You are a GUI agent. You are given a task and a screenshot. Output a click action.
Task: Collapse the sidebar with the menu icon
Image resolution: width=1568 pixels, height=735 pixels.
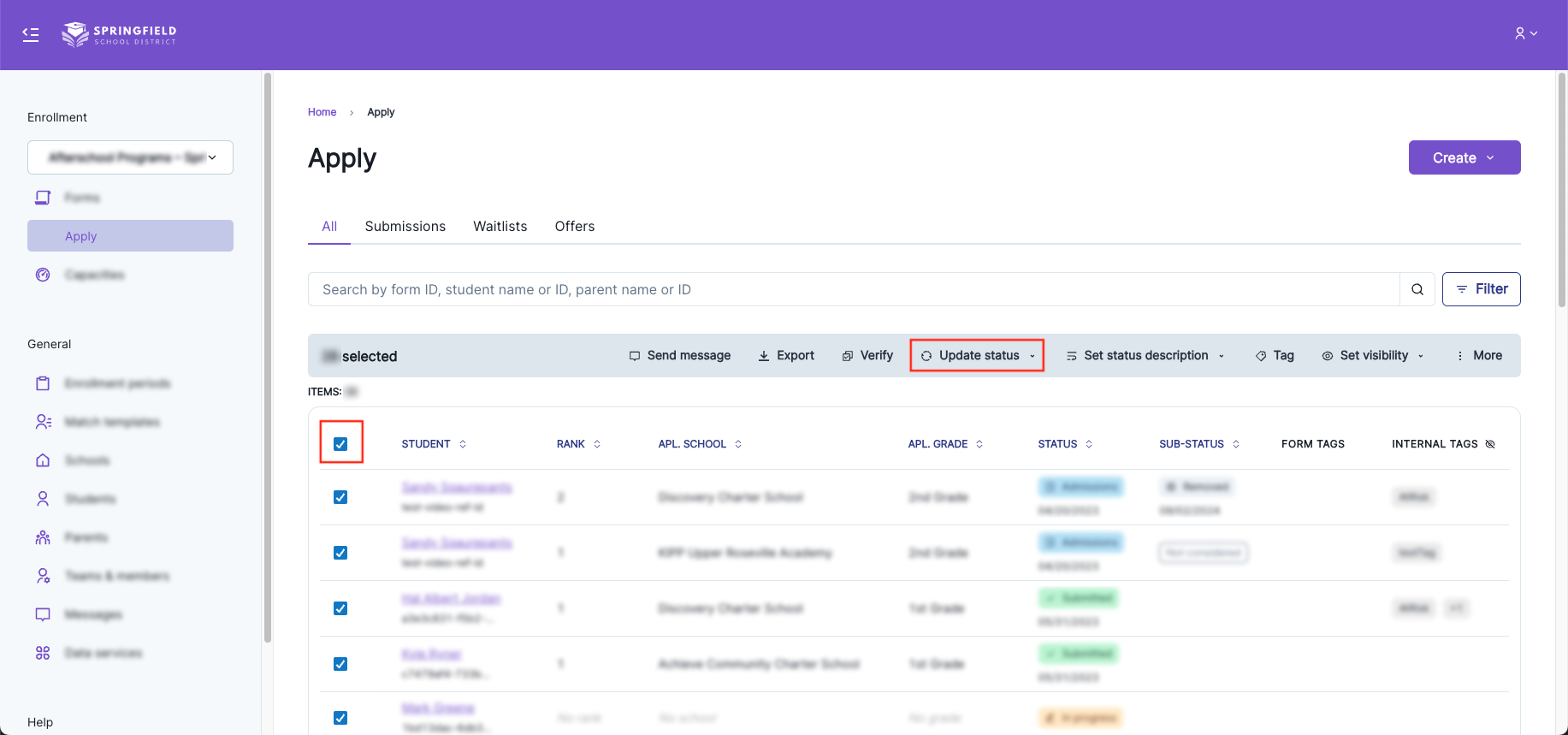[31, 34]
